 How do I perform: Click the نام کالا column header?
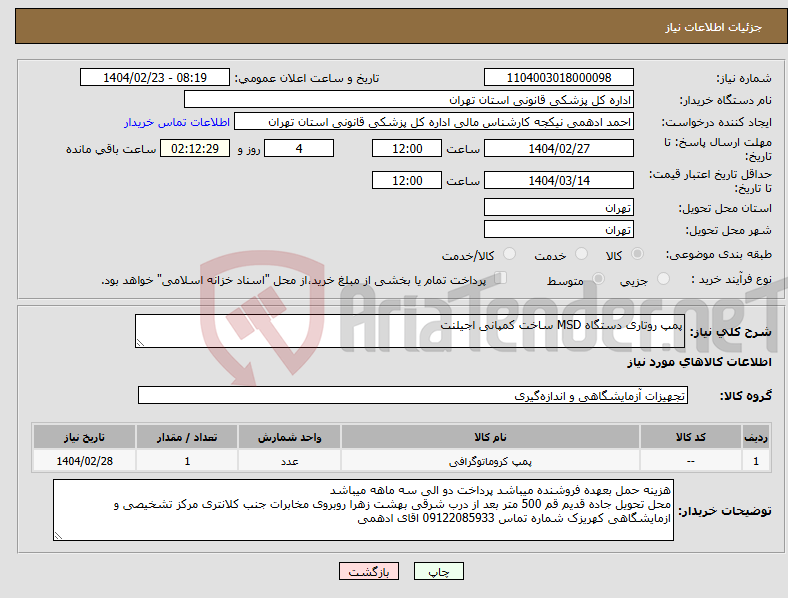490,437
